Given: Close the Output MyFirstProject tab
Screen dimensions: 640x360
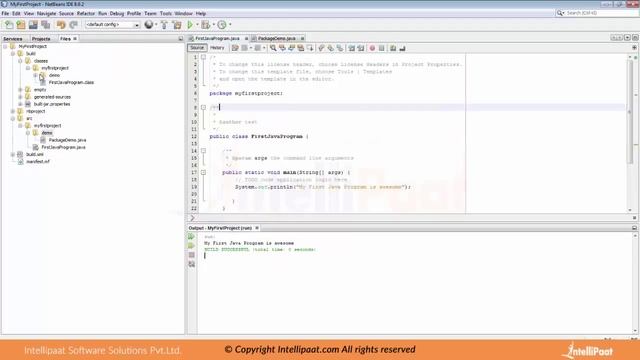Looking at the screenshot, I should pos(257,228).
